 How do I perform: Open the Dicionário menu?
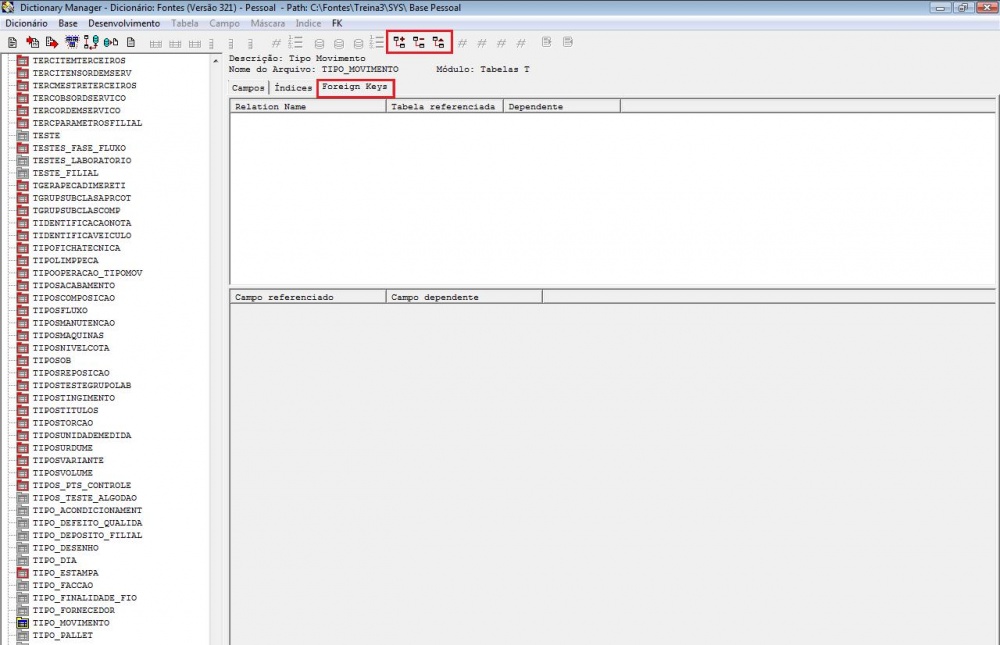point(26,22)
